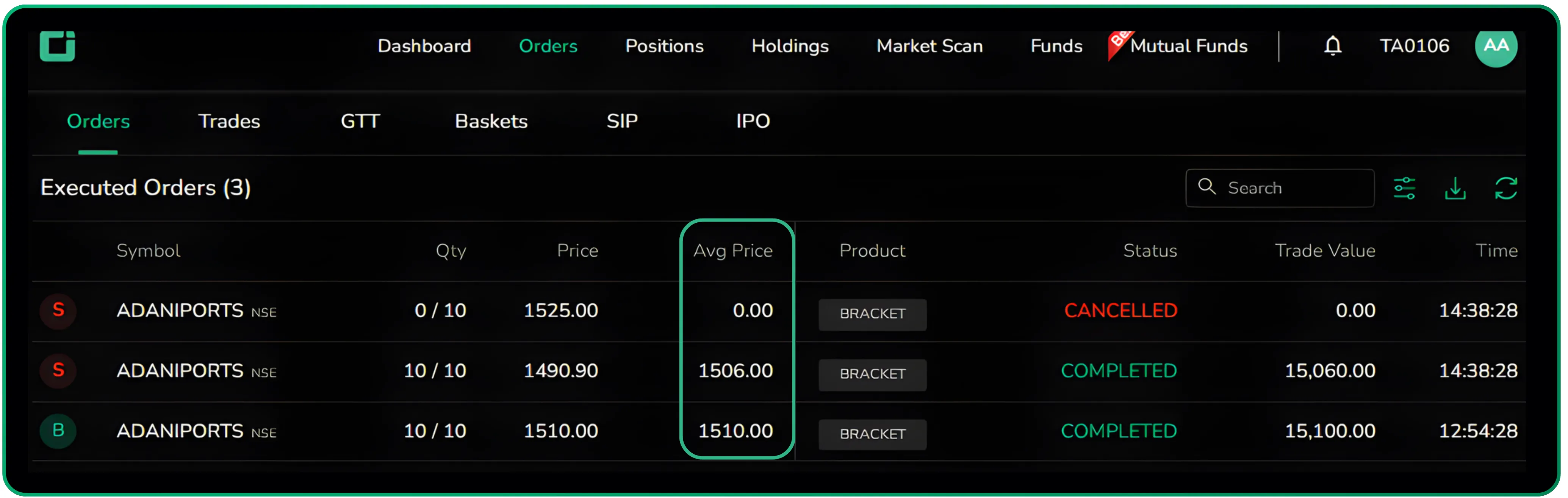Open the Funds page

coord(1055,45)
